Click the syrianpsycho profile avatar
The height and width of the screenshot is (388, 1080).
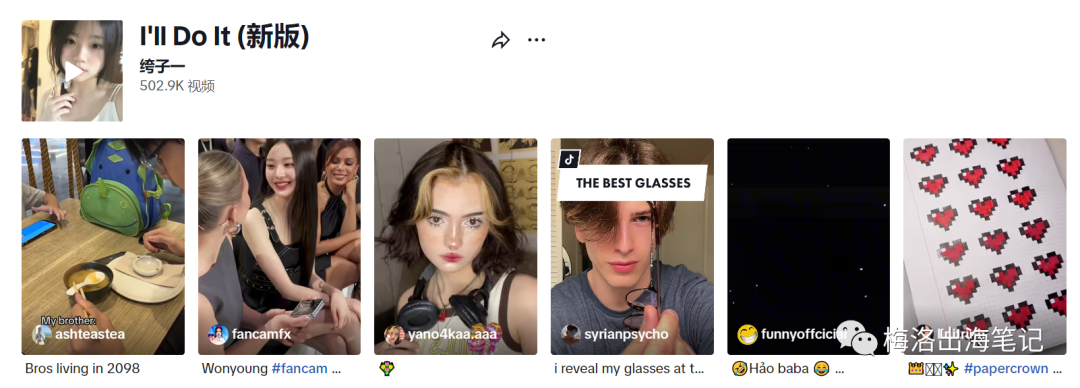[571, 335]
